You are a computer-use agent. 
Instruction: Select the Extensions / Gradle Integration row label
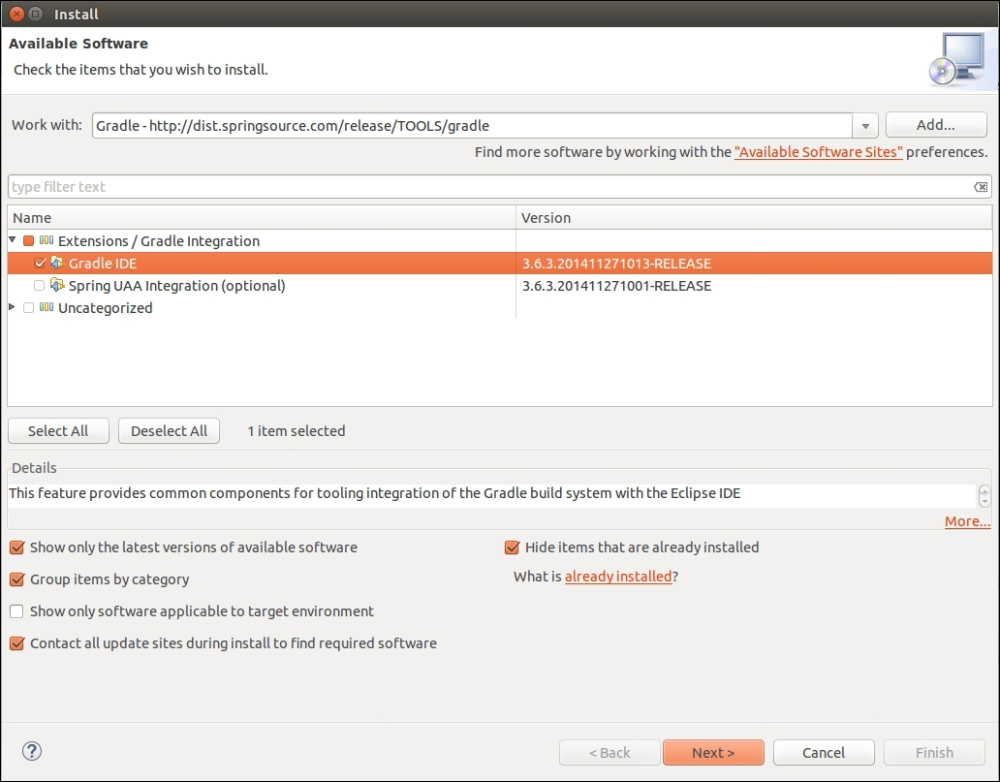coord(159,241)
